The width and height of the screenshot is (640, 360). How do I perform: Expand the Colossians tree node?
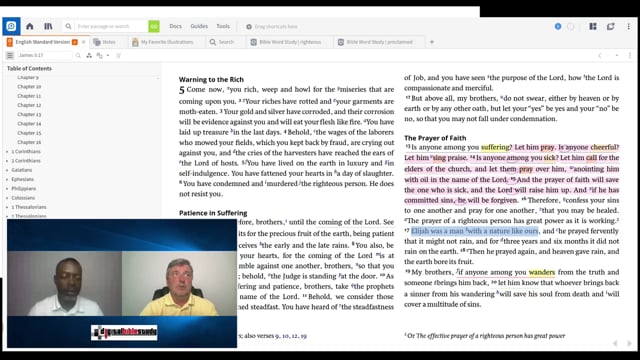click(x=7, y=198)
